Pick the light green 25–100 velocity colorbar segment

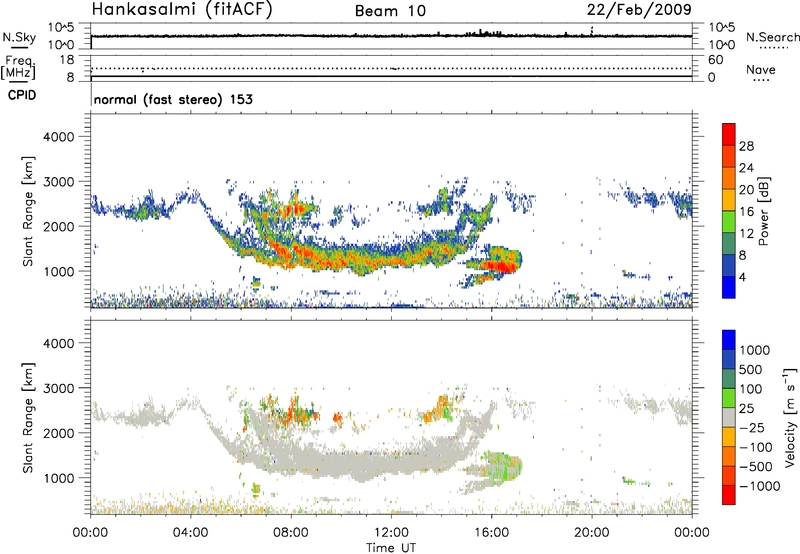pos(729,398)
